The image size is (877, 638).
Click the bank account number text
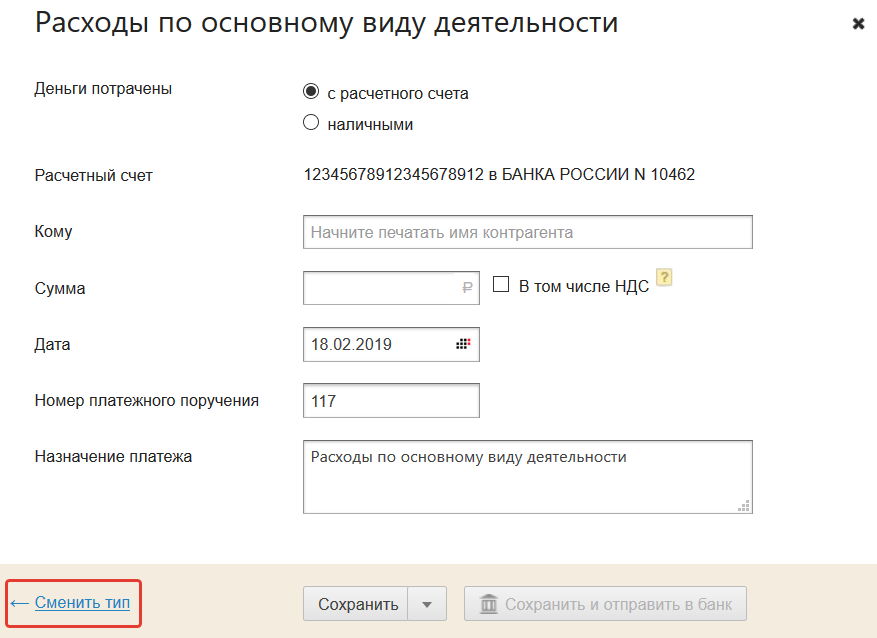tap(499, 175)
